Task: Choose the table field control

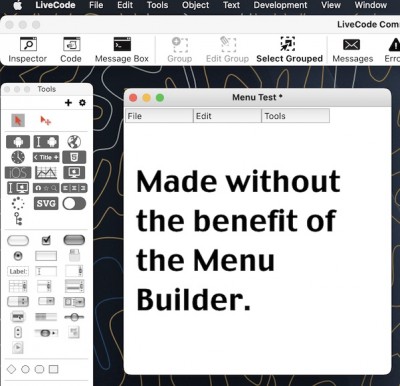Action: (x=18, y=286)
